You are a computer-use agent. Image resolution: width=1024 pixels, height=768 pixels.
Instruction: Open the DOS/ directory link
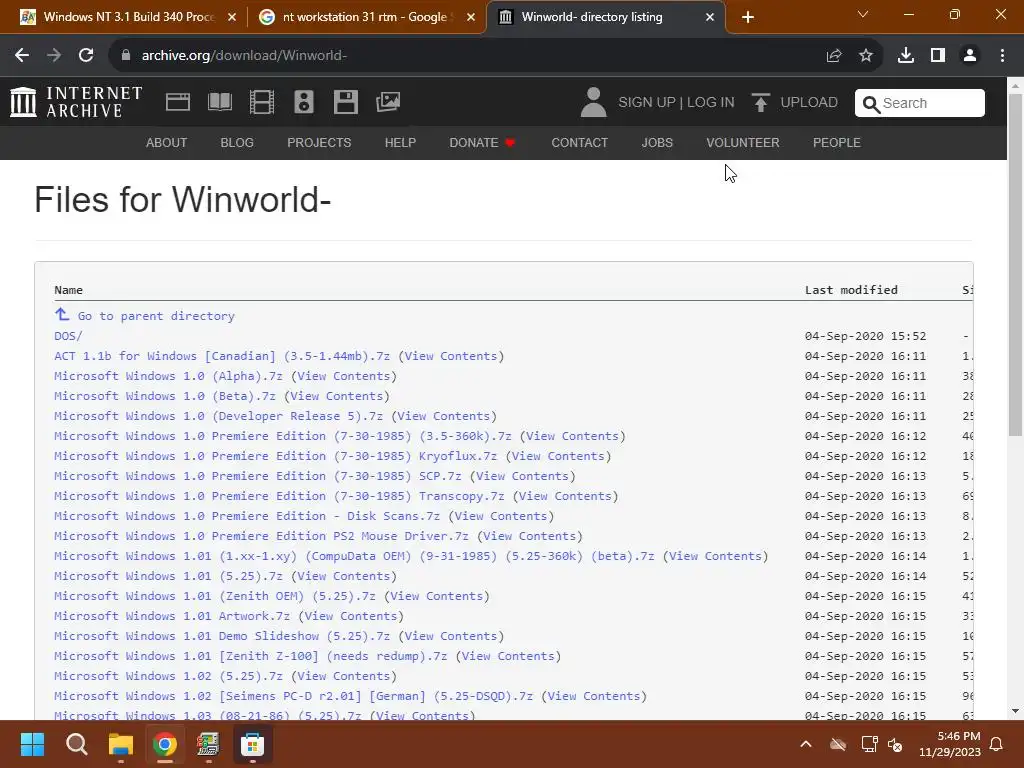[x=69, y=336]
